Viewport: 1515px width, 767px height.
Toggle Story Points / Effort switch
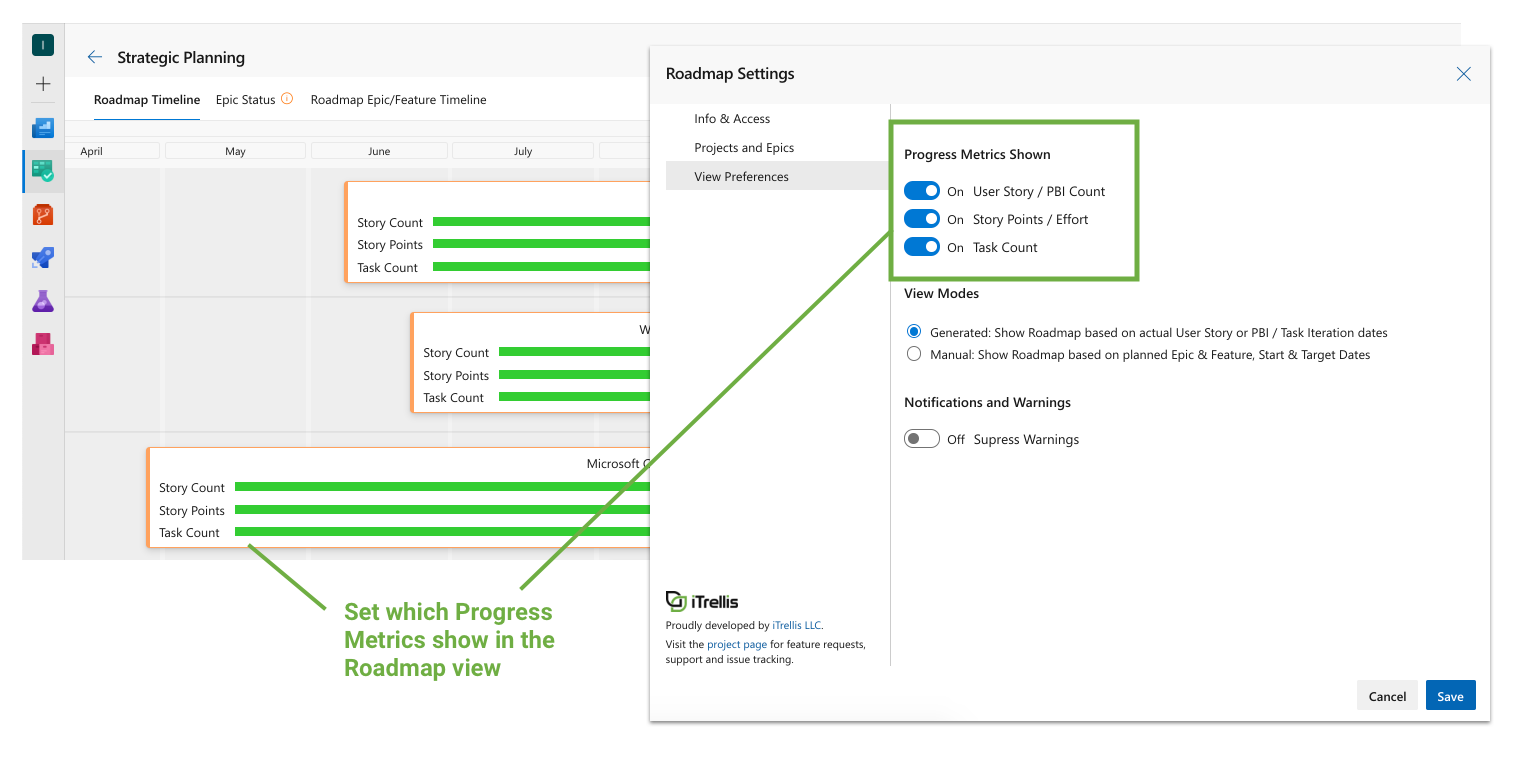pos(922,219)
